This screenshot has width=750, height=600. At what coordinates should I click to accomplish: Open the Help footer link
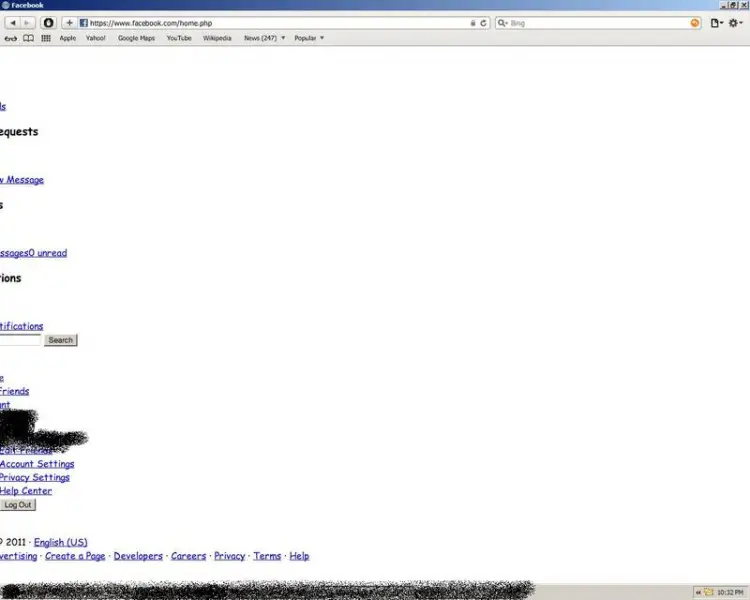[x=299, y=556]
